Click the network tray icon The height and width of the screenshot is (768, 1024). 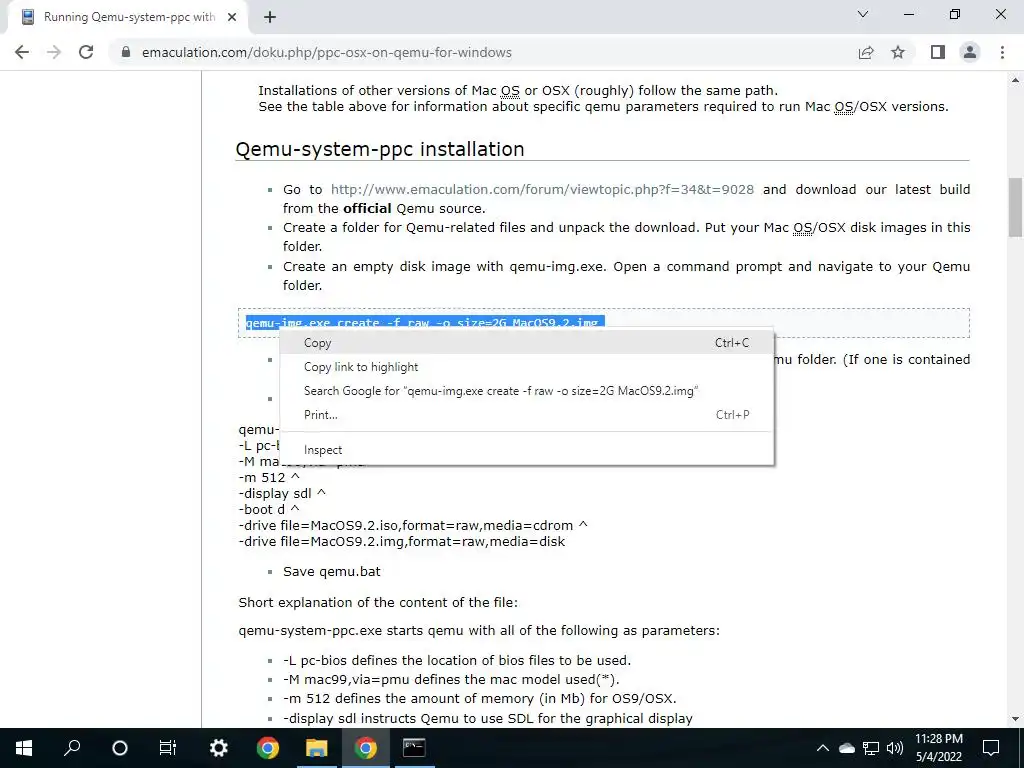pos(871,748)
